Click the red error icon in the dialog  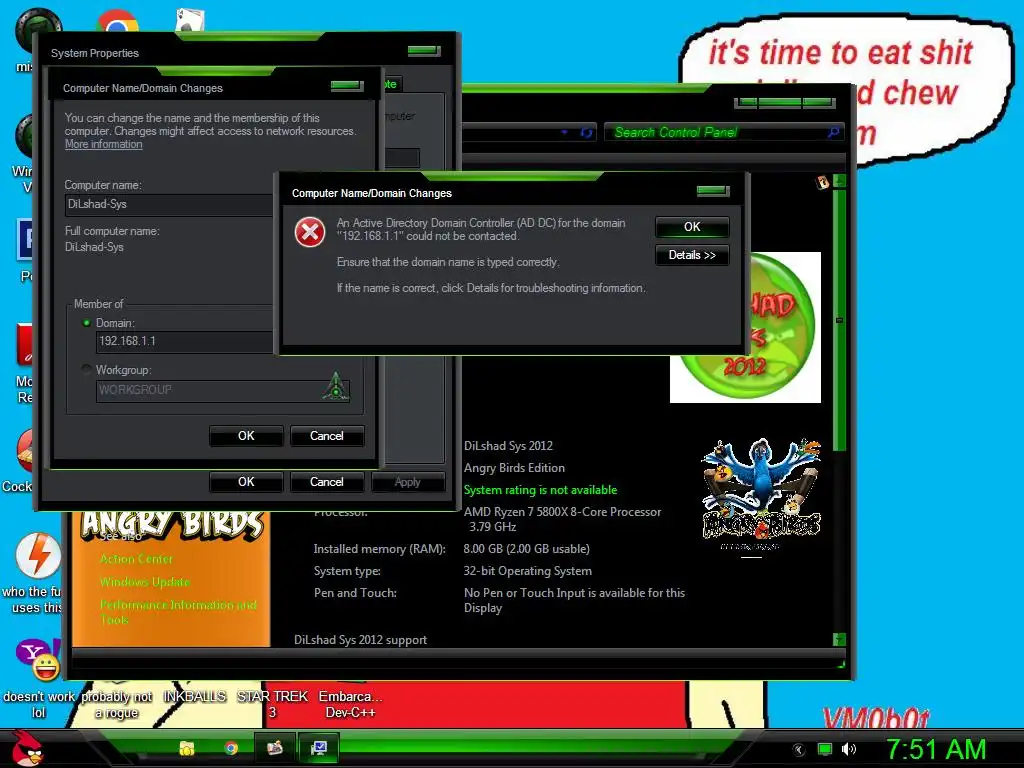(x=310, y=232)
